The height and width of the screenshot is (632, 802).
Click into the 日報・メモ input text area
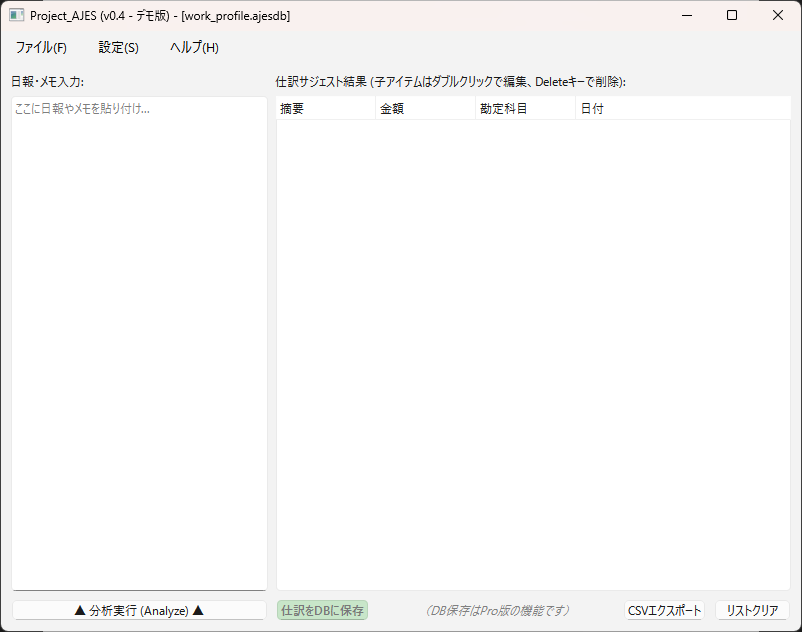(139, 340)
